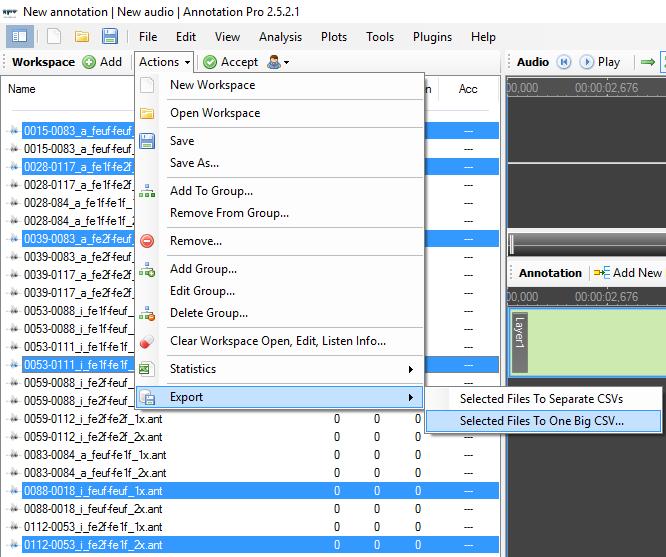The height and width of the screenshot is (557, 666).
Task: Expand the Statistics submenu arrow
Action: pyautogui.click(x=411, y=369)
